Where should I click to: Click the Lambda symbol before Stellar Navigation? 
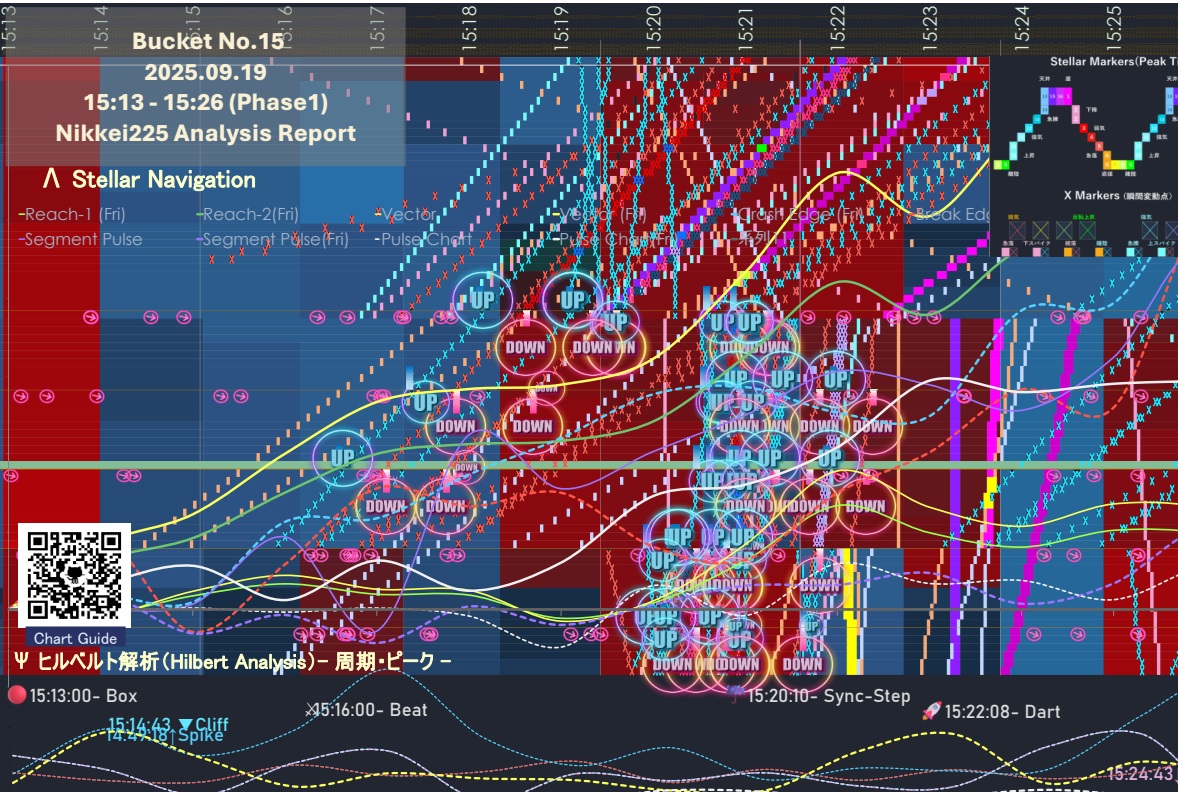point(52,180)
